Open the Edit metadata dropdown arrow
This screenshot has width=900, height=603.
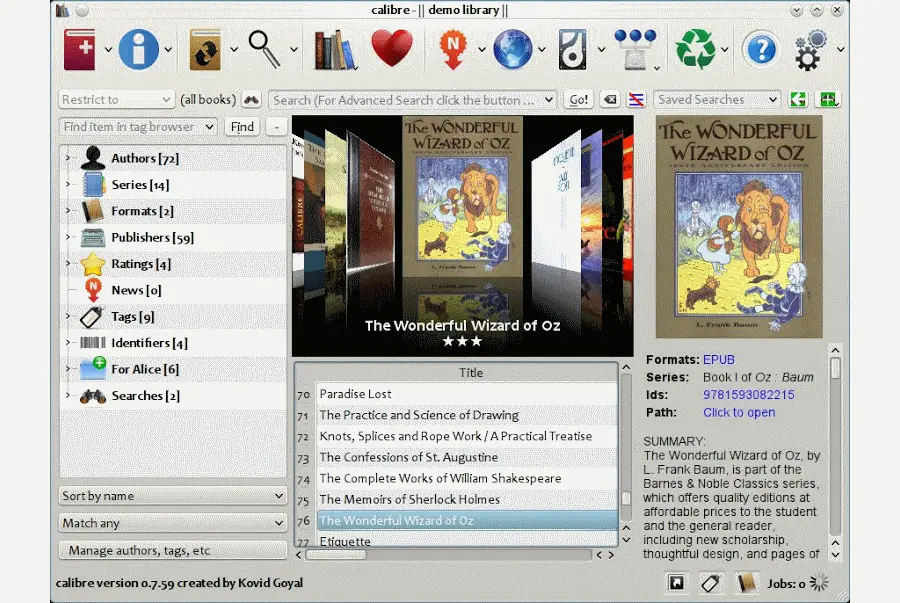pos(168,50)
